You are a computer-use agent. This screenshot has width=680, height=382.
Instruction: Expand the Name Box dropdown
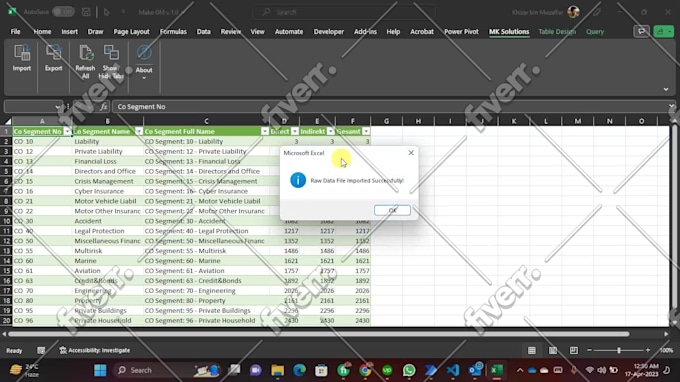(58, 107)
